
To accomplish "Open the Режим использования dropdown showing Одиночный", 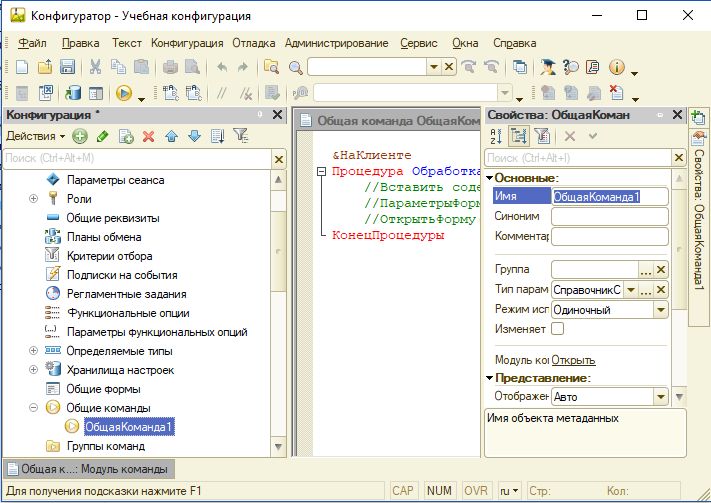I will tap(660, 310).
